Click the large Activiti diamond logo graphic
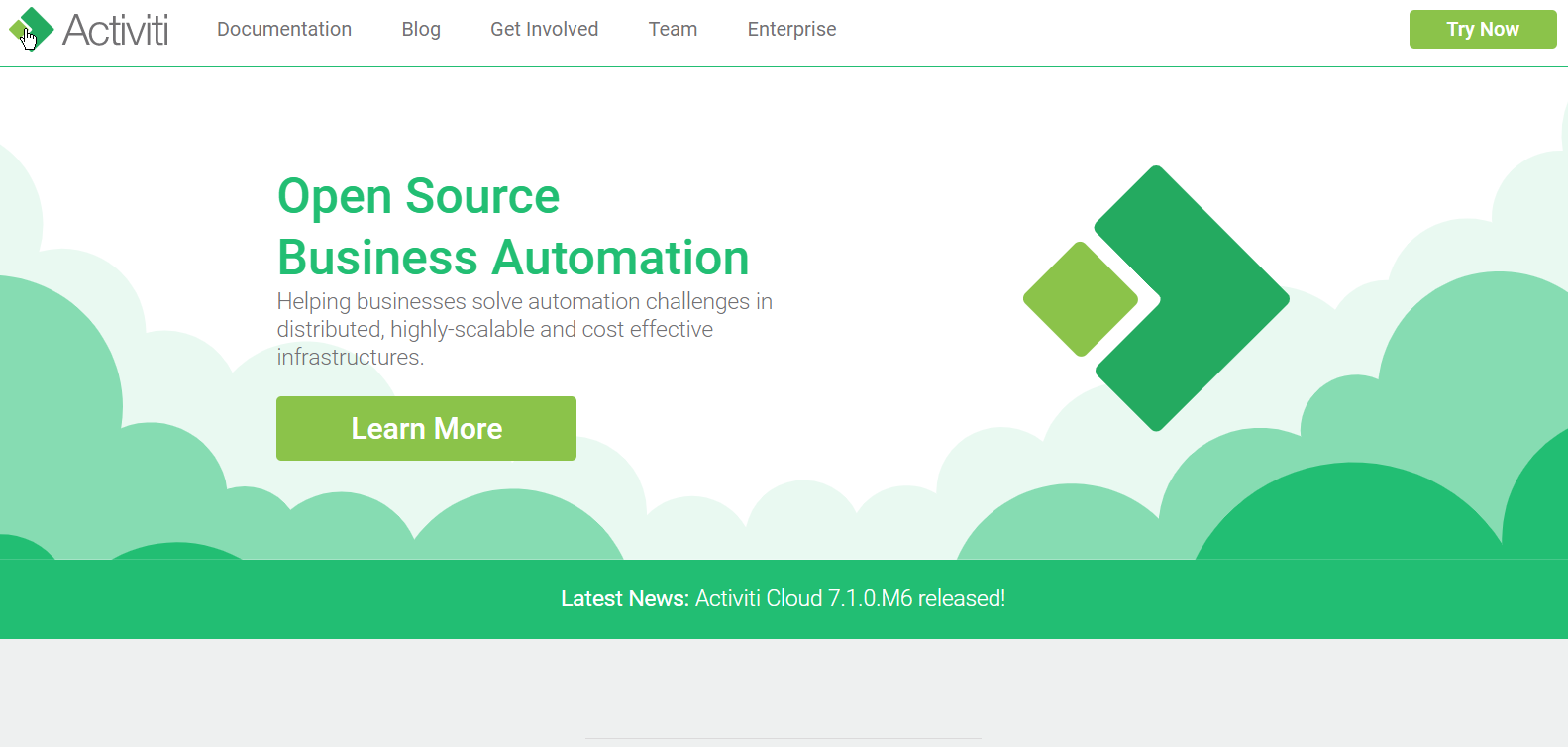Viewport: 1568px width, 747px height. tap(1156, 298)
